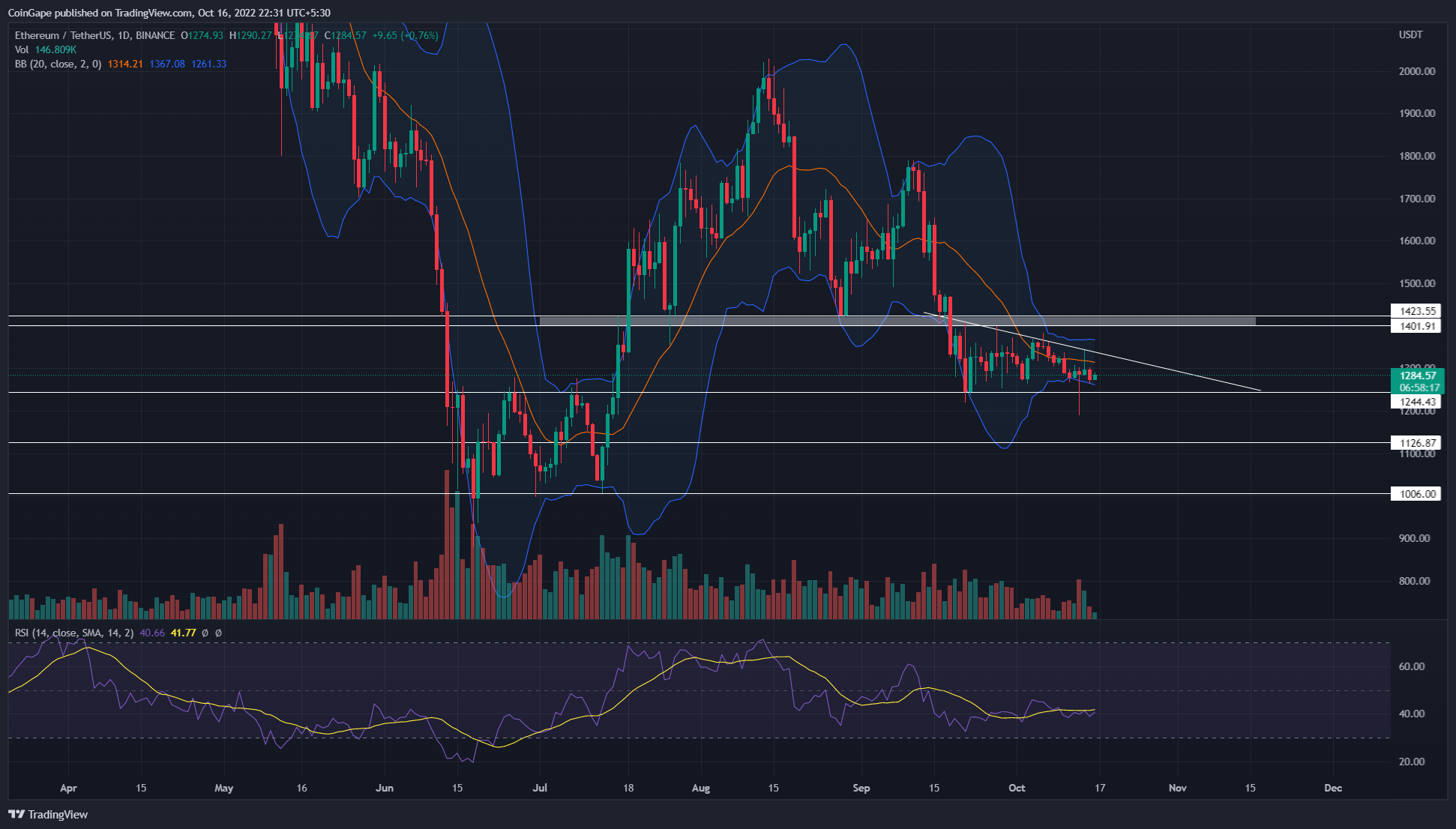Click the 1900.00 price axis label
The width and height of the screenshot is (1456, 829).
point(1417,113)
